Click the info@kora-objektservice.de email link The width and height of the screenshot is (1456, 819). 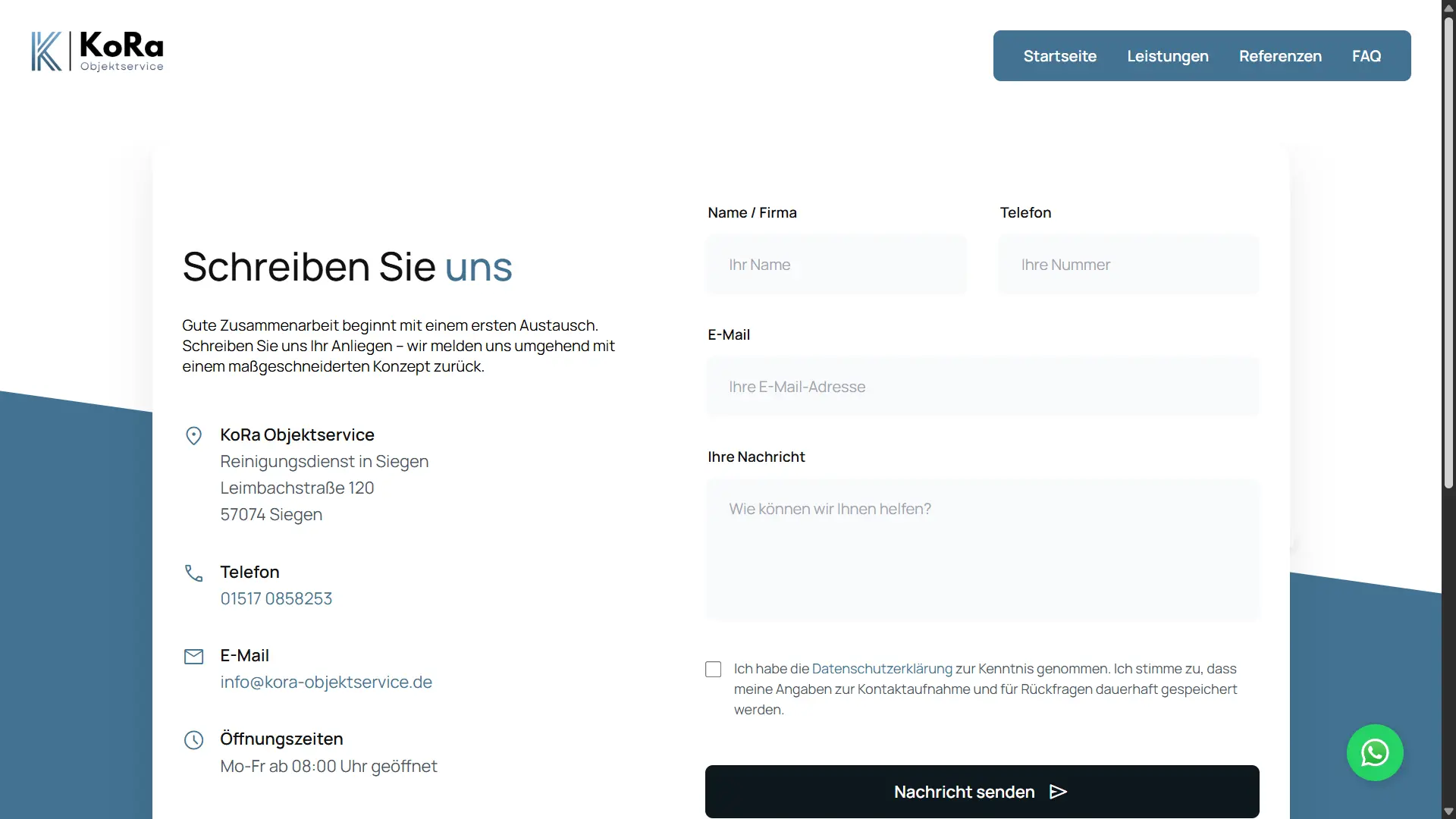326,682
